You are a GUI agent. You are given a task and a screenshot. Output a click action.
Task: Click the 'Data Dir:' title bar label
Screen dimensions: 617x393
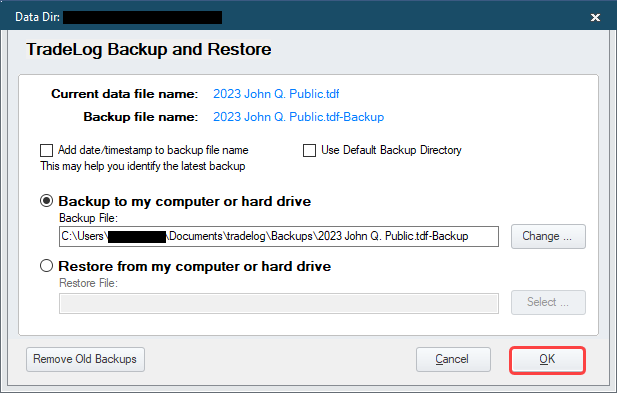point(37,17)
